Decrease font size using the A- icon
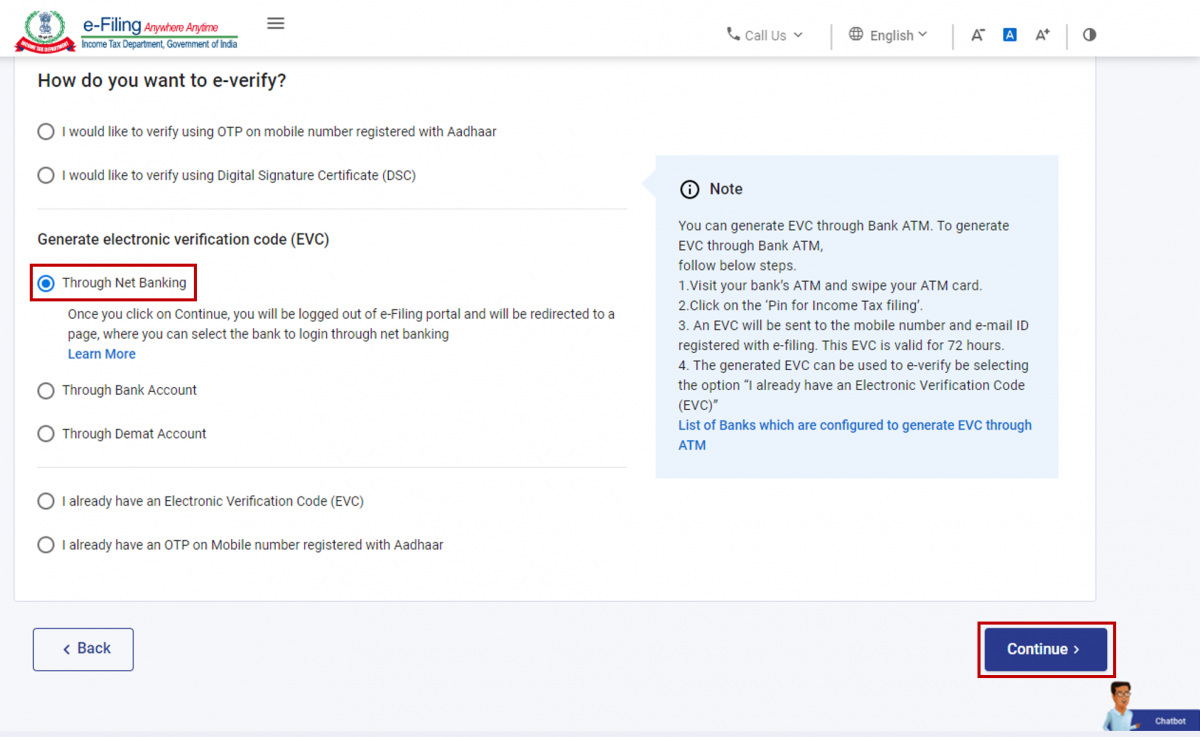The image size is (1200, 737). [x=978, y=34]
